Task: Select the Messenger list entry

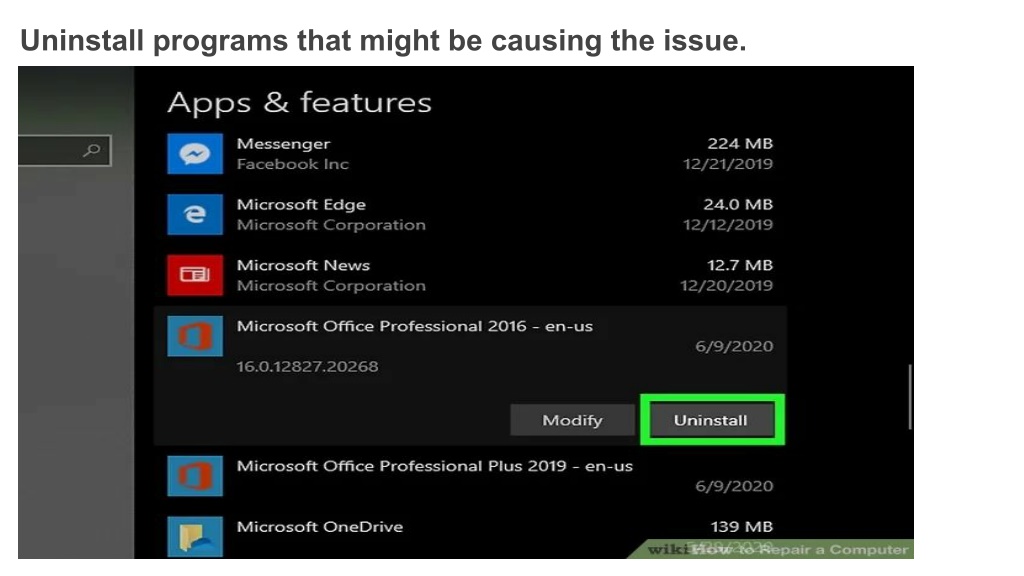Action: point(470,154)
